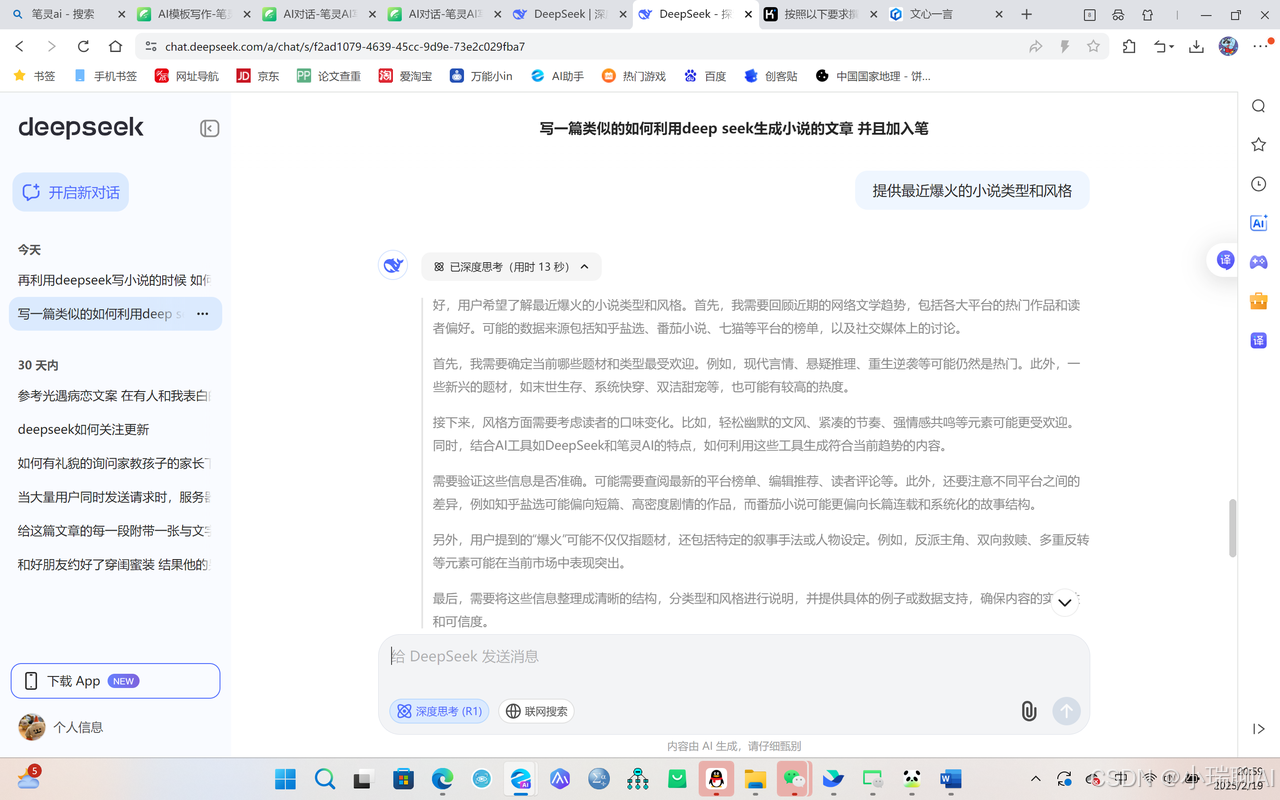Open the 书签 bookmarks folder

point(34,76)
